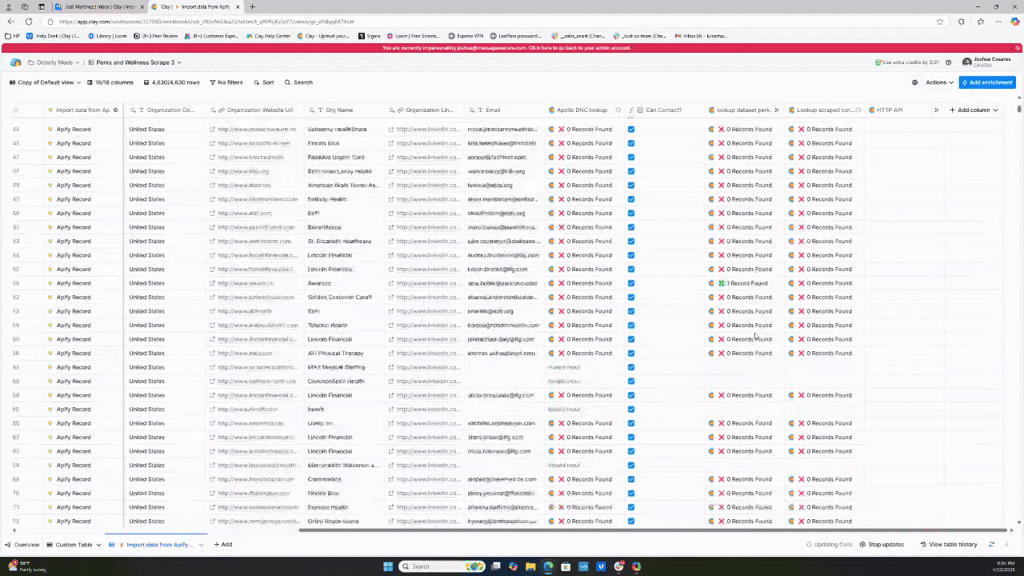Viewport: 1024px width, 576px height.
Task: Click the Clay logo icon at top left
Action: (x=15, y=62)
